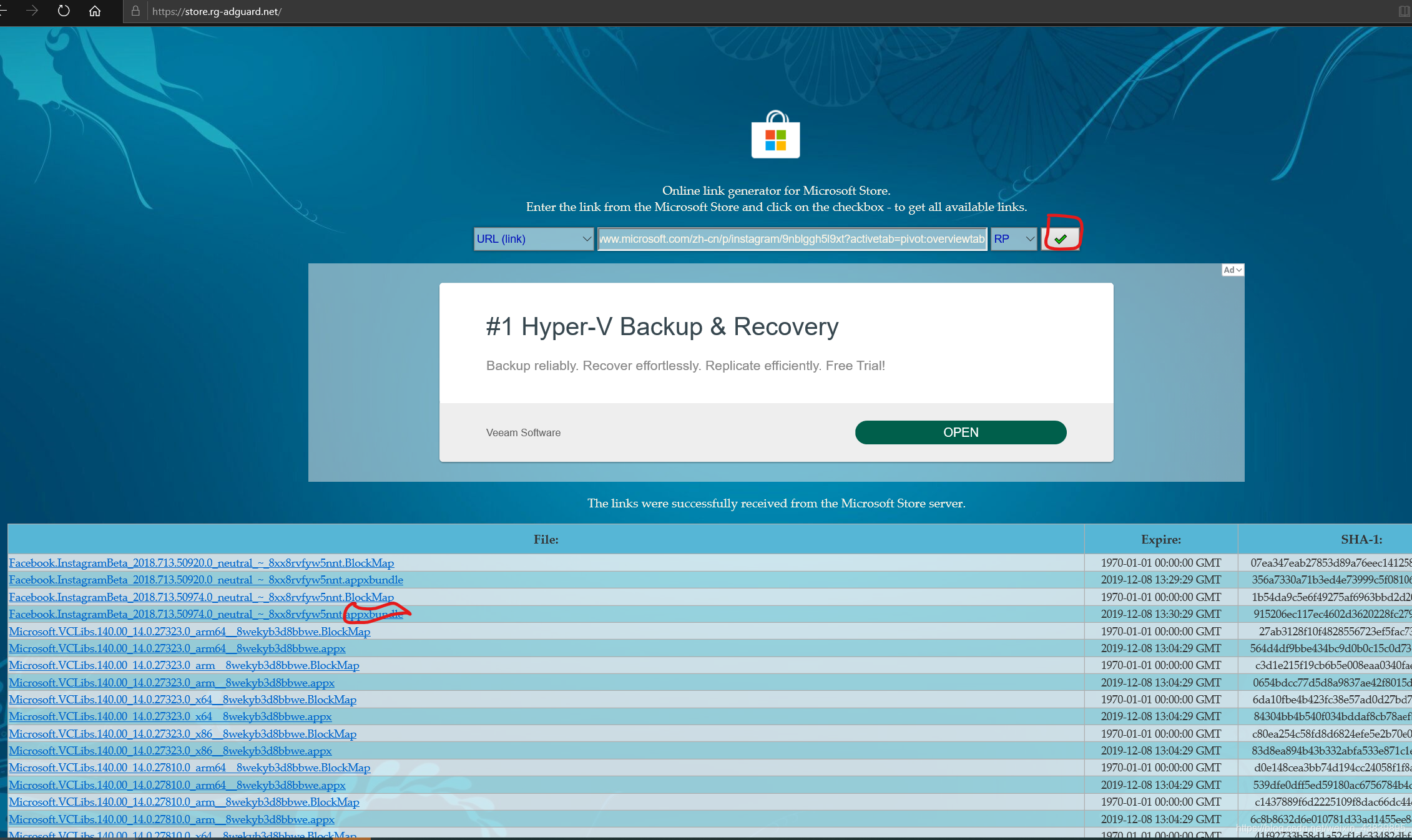Screen dimensions: 1412x840
Task: Click the browser refresh icon
Action: coord(64,11)
